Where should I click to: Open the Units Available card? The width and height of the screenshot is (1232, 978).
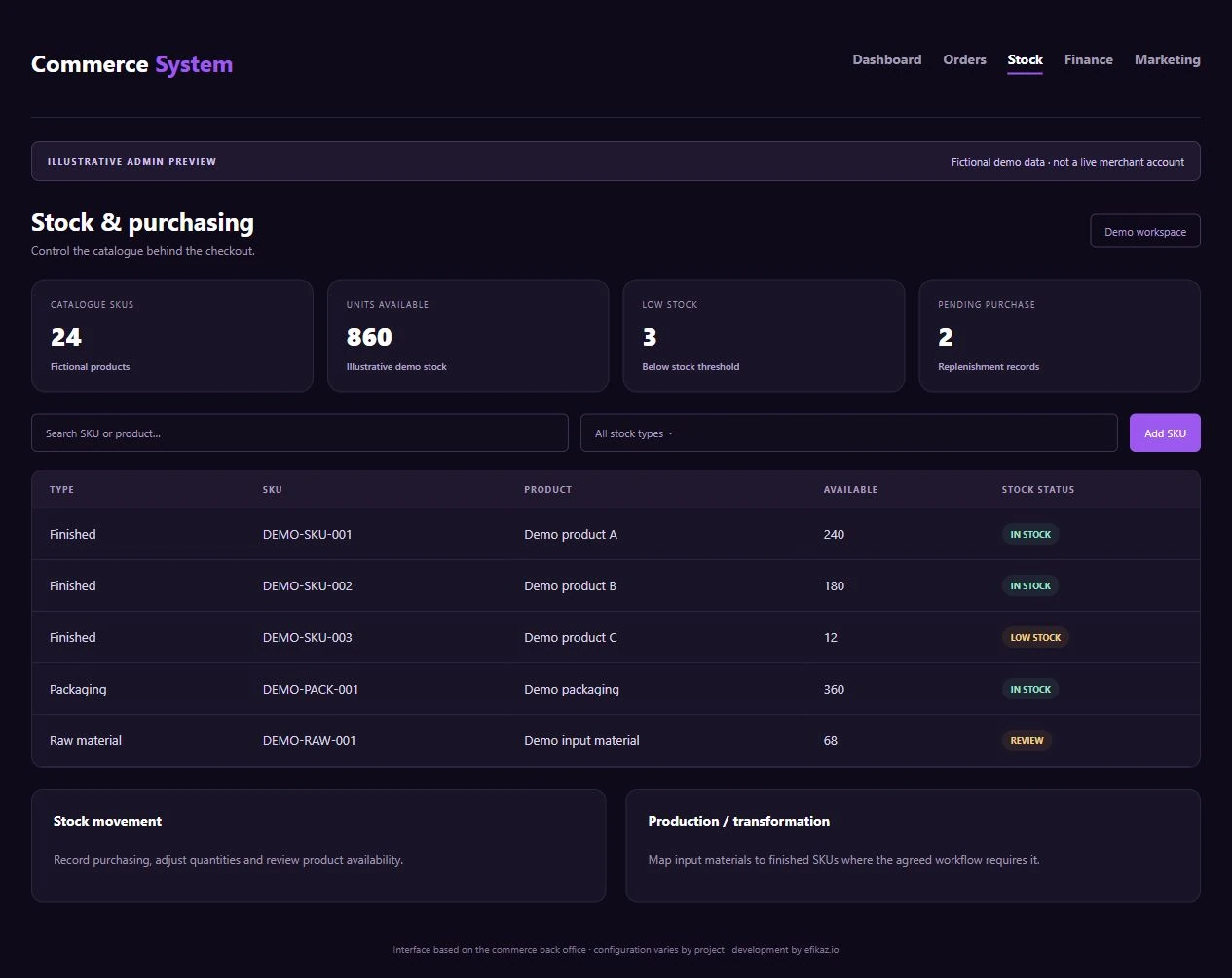(467, 336)
